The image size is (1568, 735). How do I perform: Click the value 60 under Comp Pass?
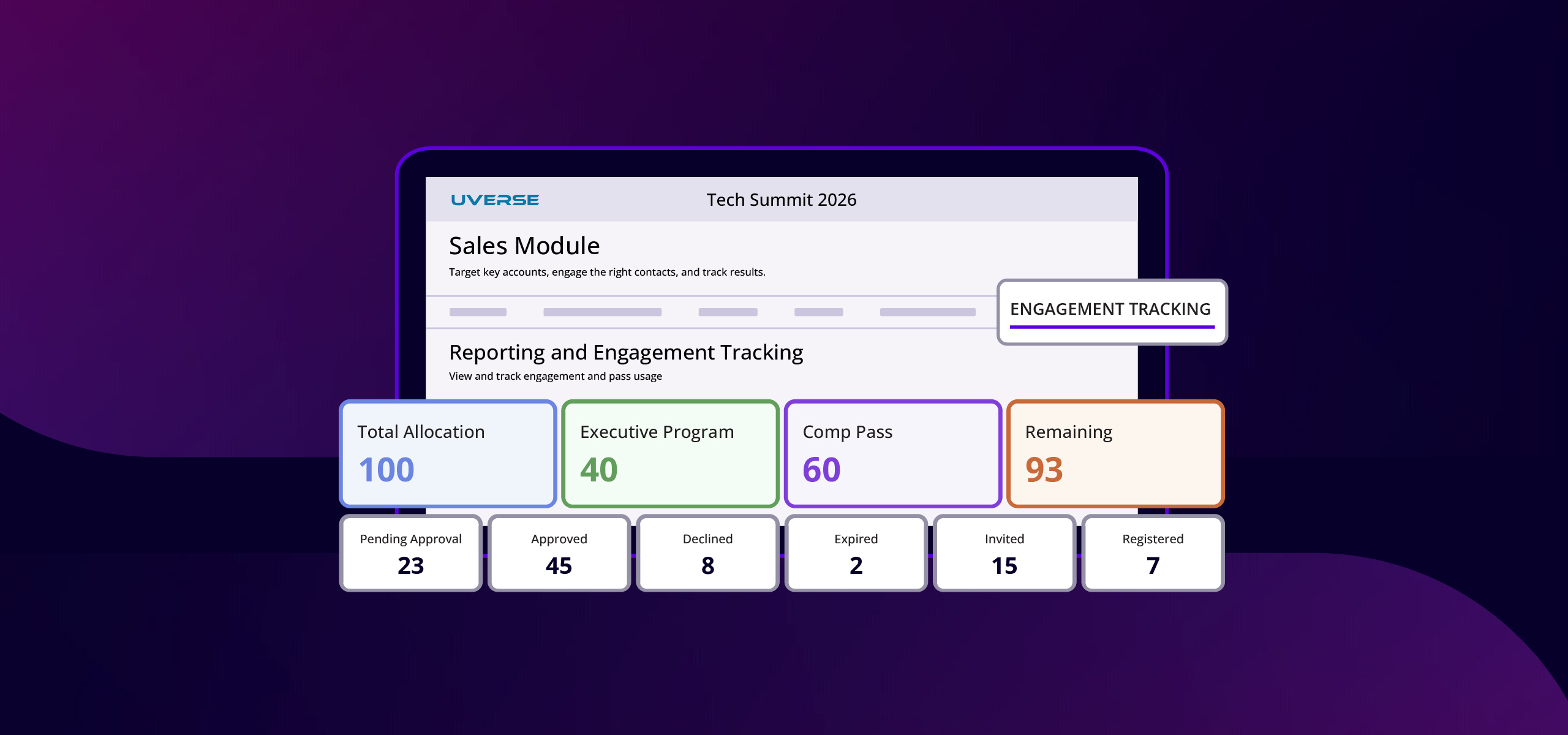coord(821,470)
